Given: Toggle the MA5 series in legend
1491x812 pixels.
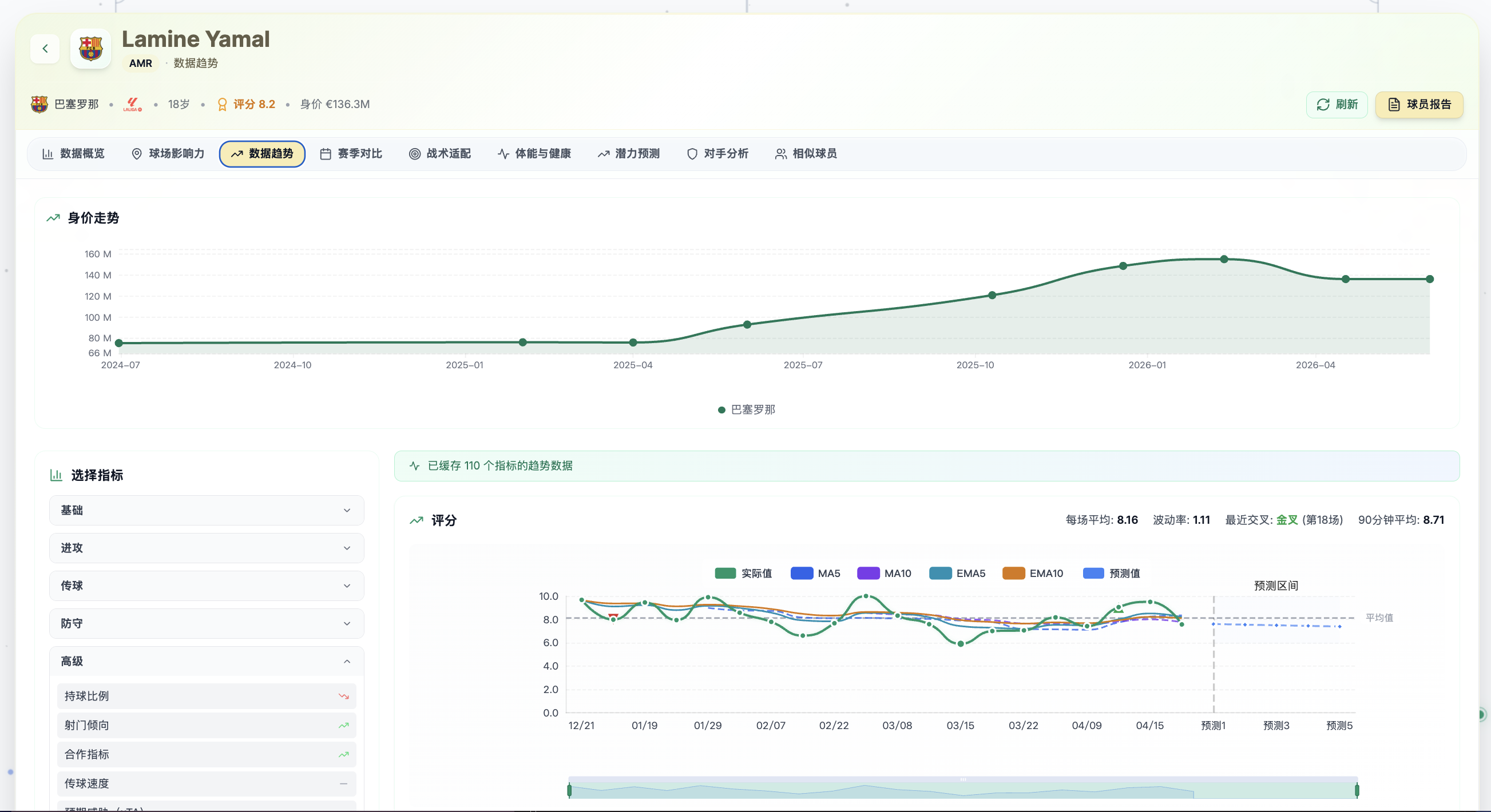Looking at the screenshot, I should coord(815,573).
